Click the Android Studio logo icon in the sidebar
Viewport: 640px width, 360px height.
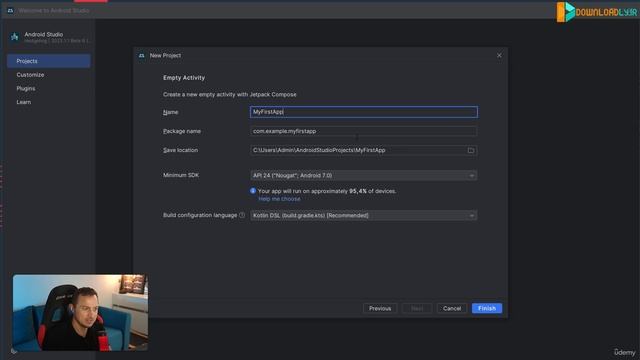[x=15, y=37]
